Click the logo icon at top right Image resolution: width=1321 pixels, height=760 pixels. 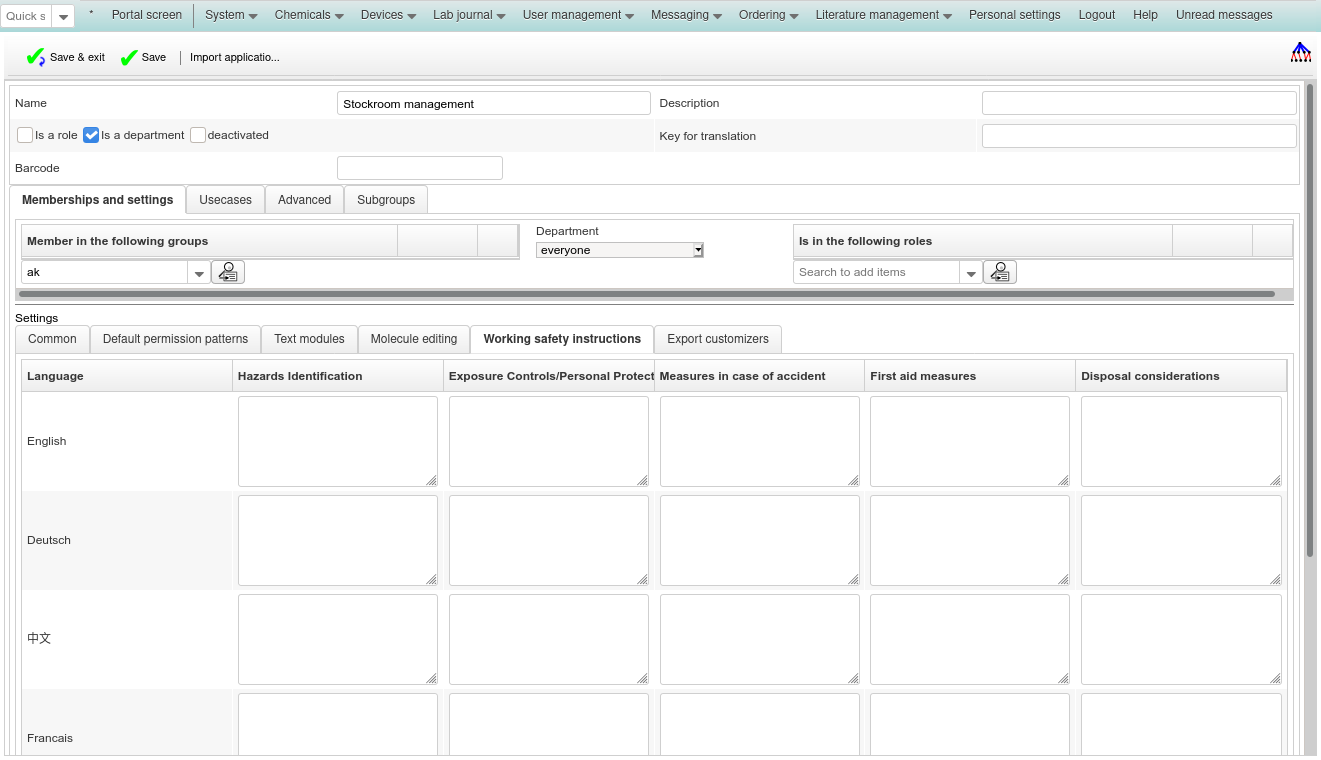tap(1300, 53)
